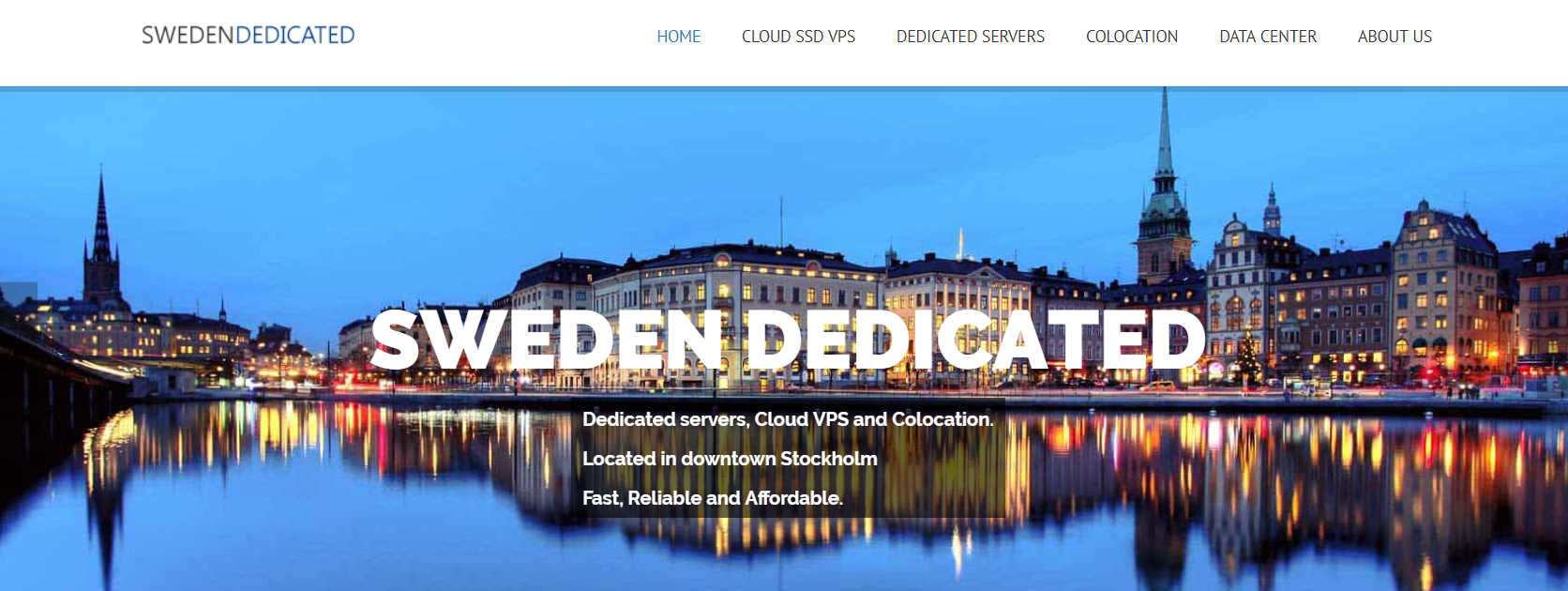1568x591 pixels.
Task: Click the large SWEDEN DEDICATED hero heading
Action: click(x=788, y=339)
